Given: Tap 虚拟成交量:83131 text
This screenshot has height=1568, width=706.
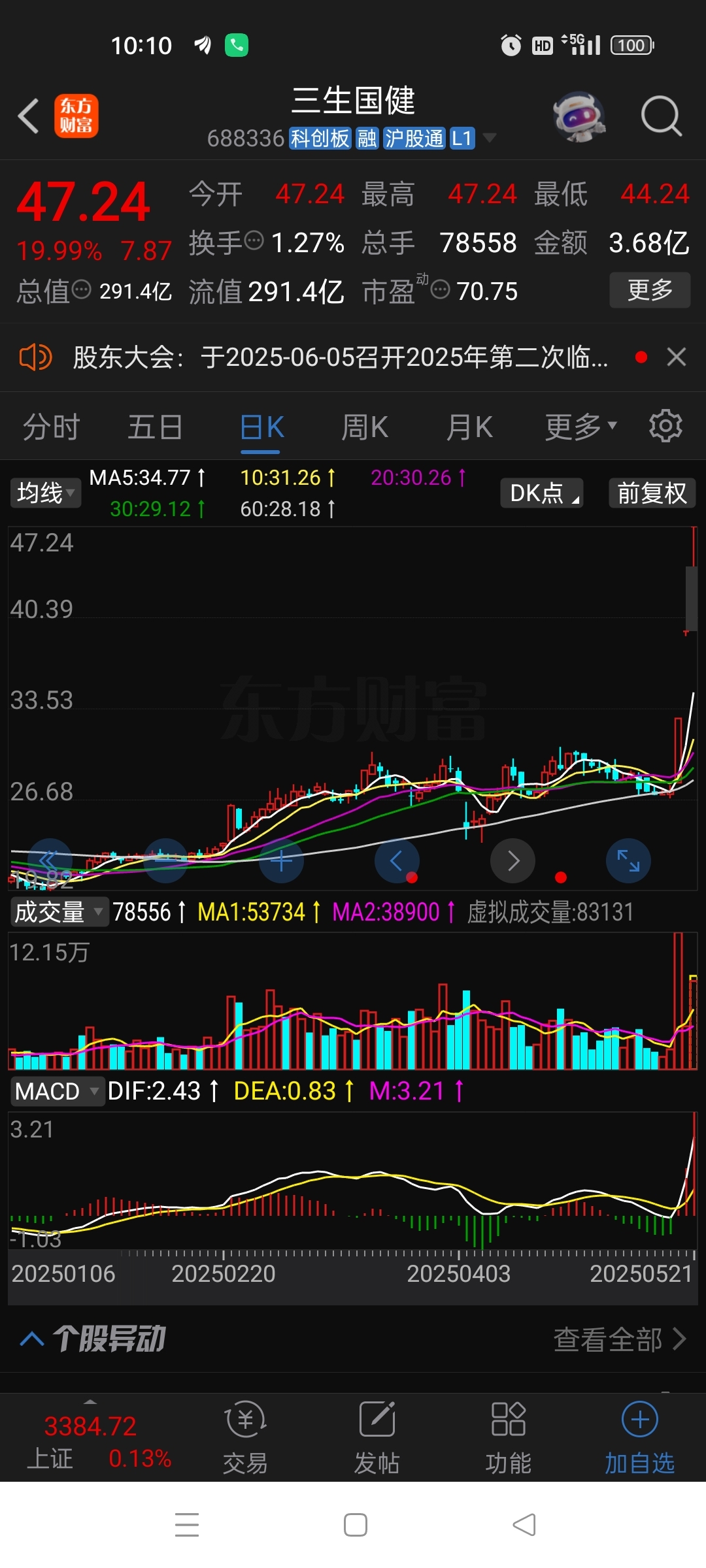Looking at the screenshot, I should coord(550,912).
